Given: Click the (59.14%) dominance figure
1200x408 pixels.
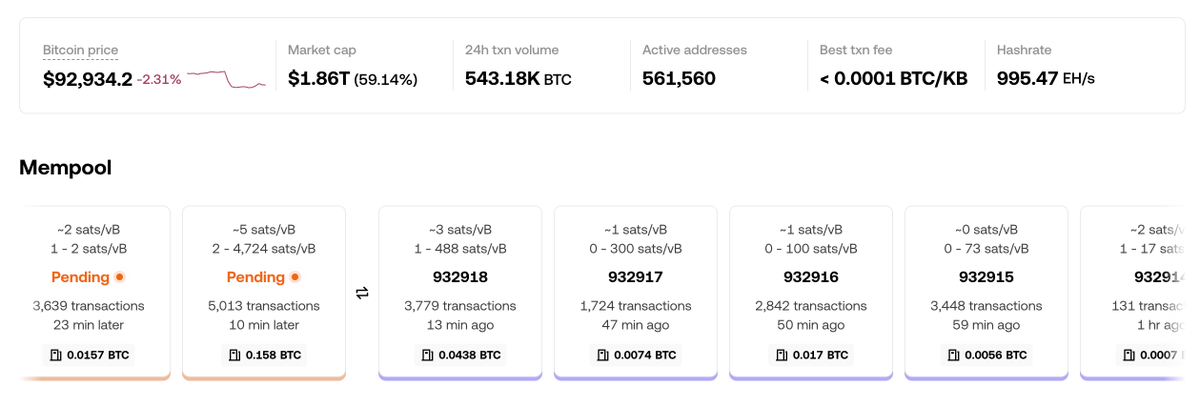Looking at the screenshot, I should point(386,79).
